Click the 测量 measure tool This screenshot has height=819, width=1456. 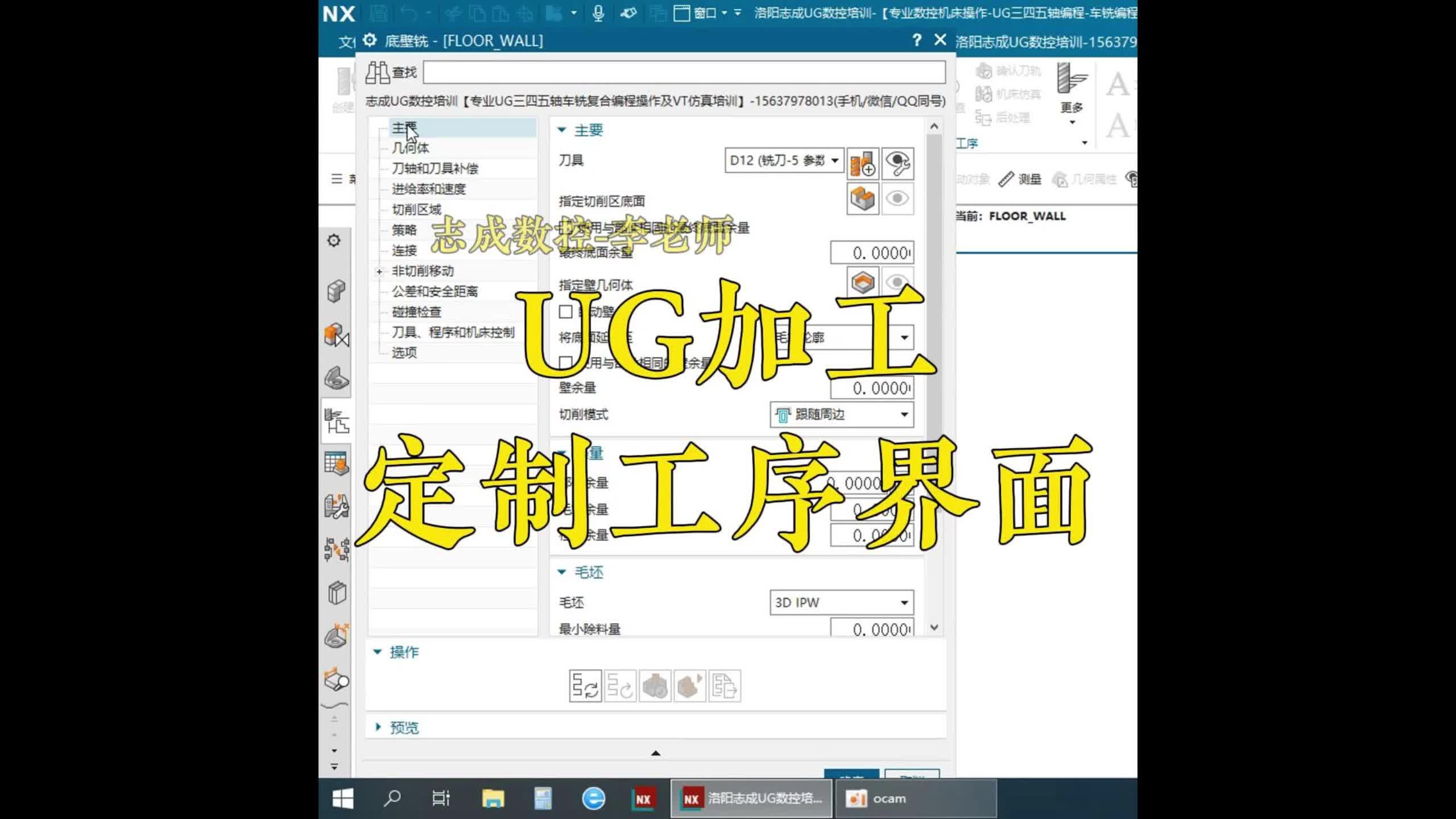(1028, 178)
